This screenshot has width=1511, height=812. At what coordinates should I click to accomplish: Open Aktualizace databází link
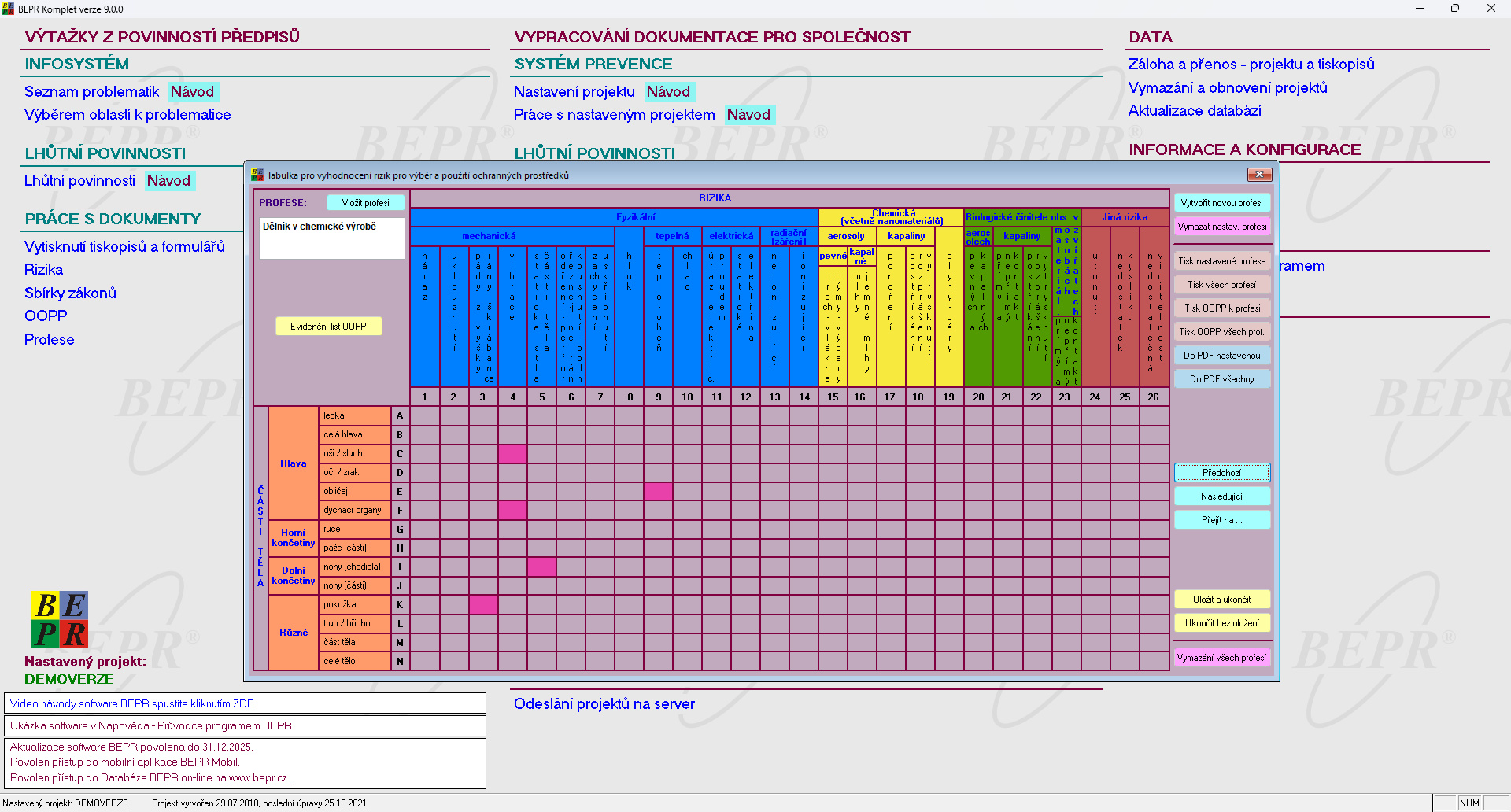click(x=1195, y=111)
